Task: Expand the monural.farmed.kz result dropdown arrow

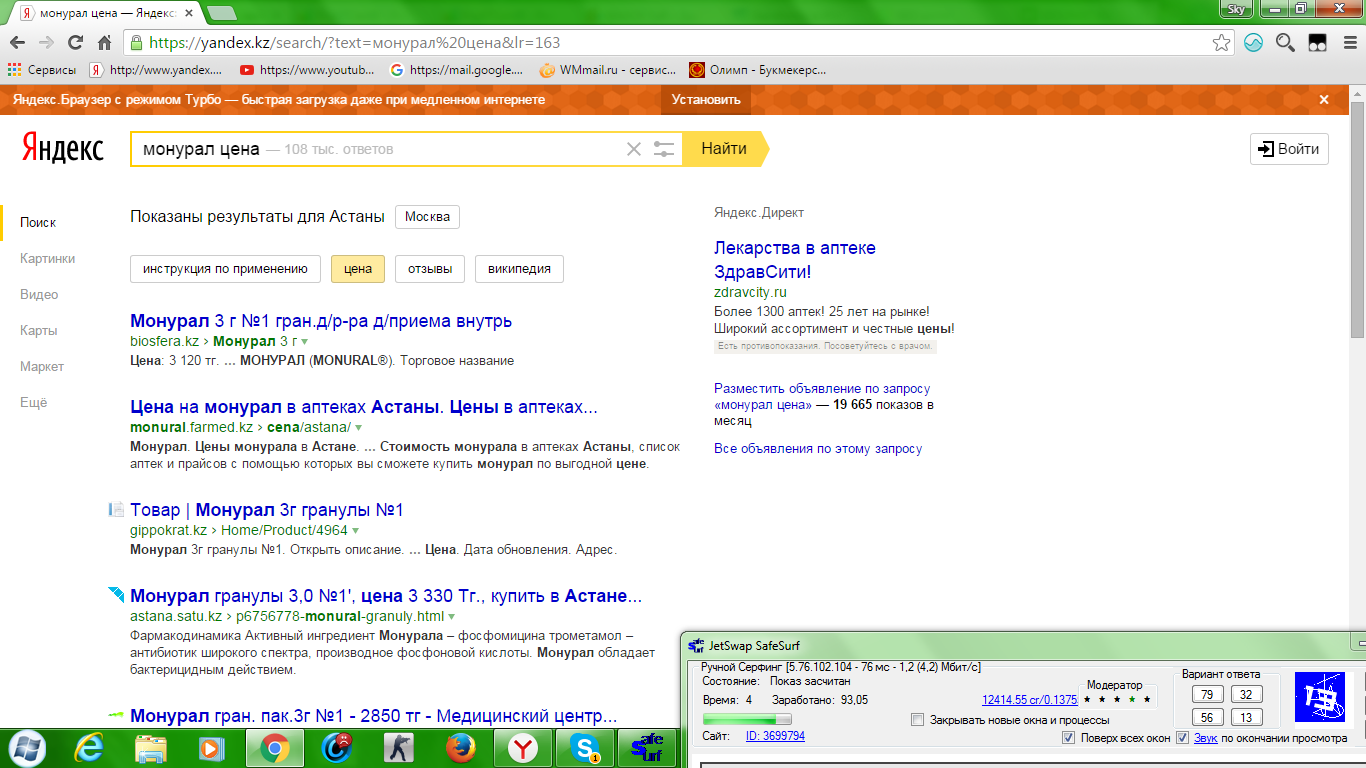Action: (x=358, y=428)
